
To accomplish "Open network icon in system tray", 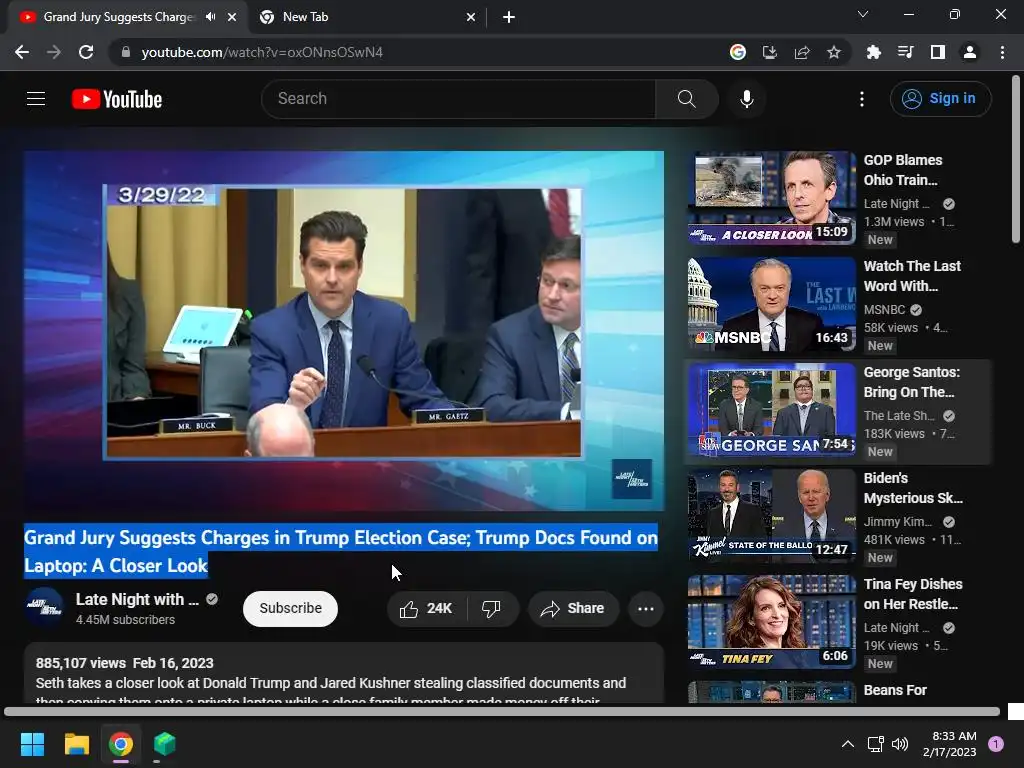I will point(875,744).
